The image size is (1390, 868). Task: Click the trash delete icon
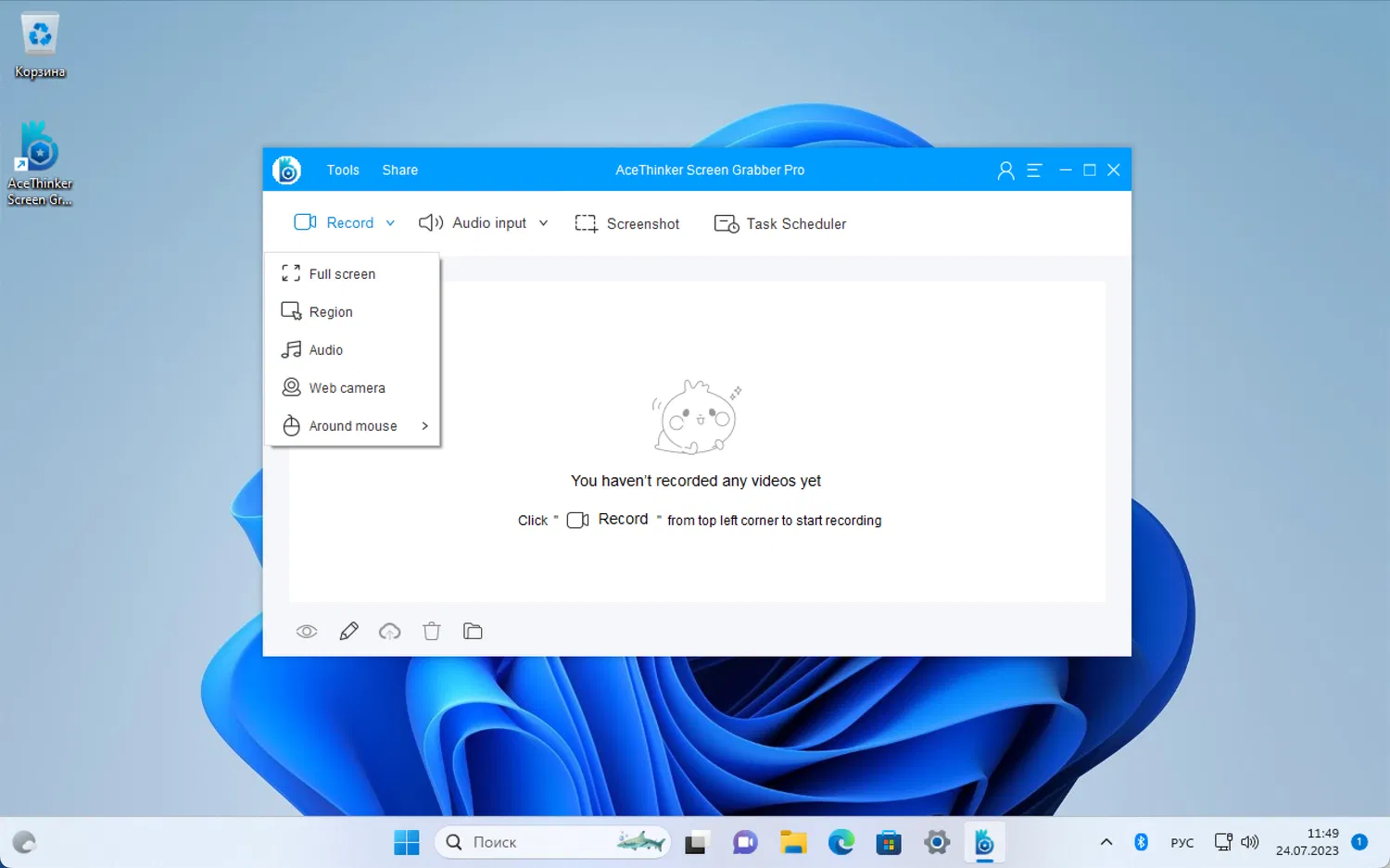click(432, 632)
